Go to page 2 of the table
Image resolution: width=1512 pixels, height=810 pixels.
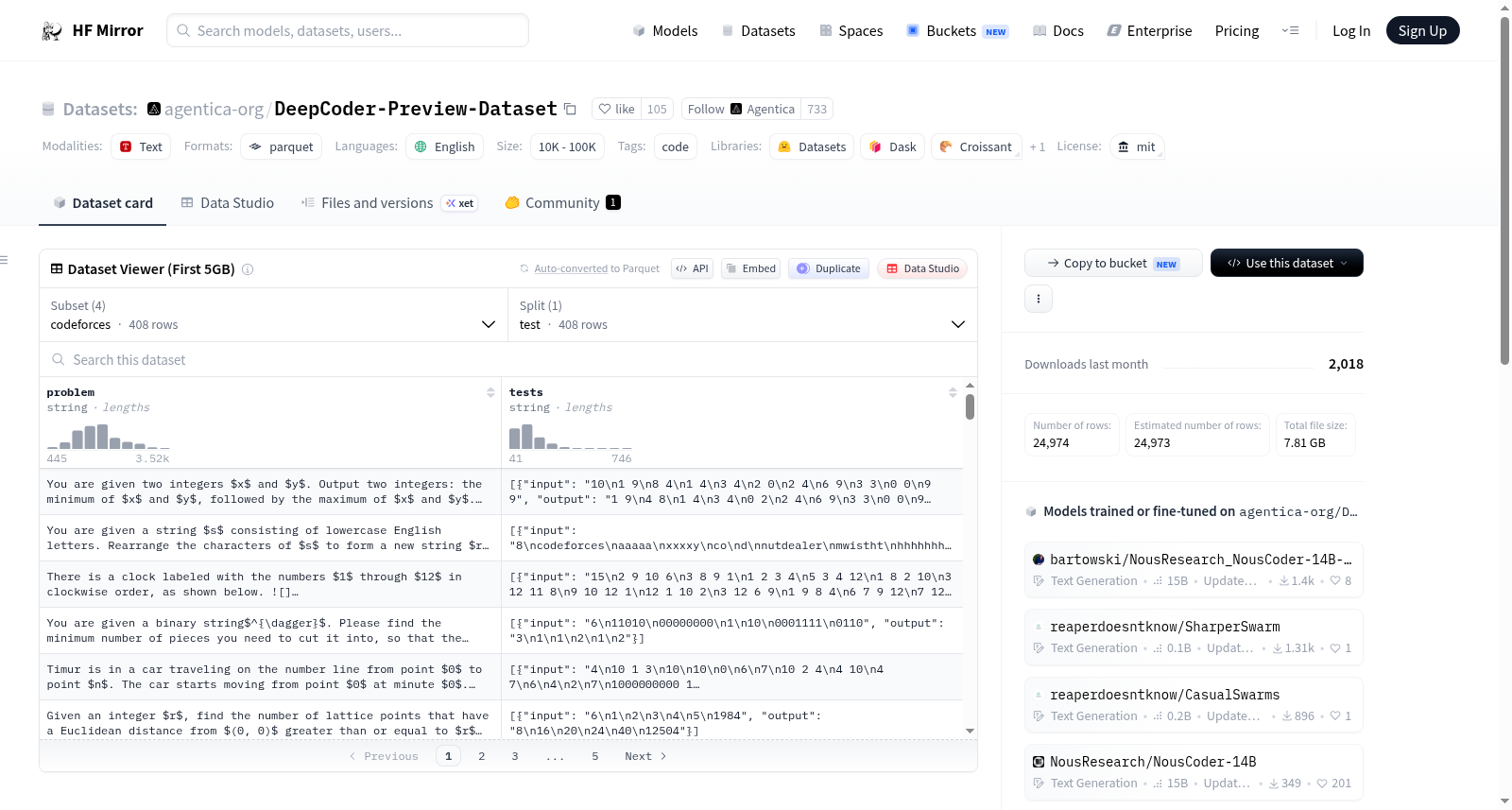pos(482,756)
